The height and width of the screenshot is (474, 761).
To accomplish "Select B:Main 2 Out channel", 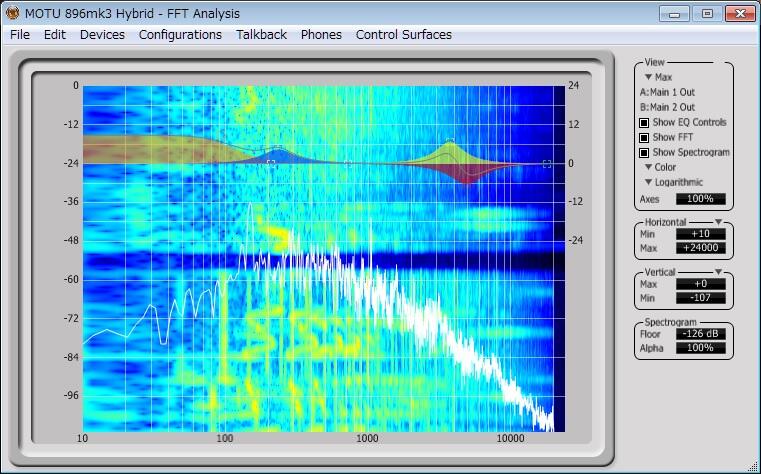I will [x=667, y=107].
